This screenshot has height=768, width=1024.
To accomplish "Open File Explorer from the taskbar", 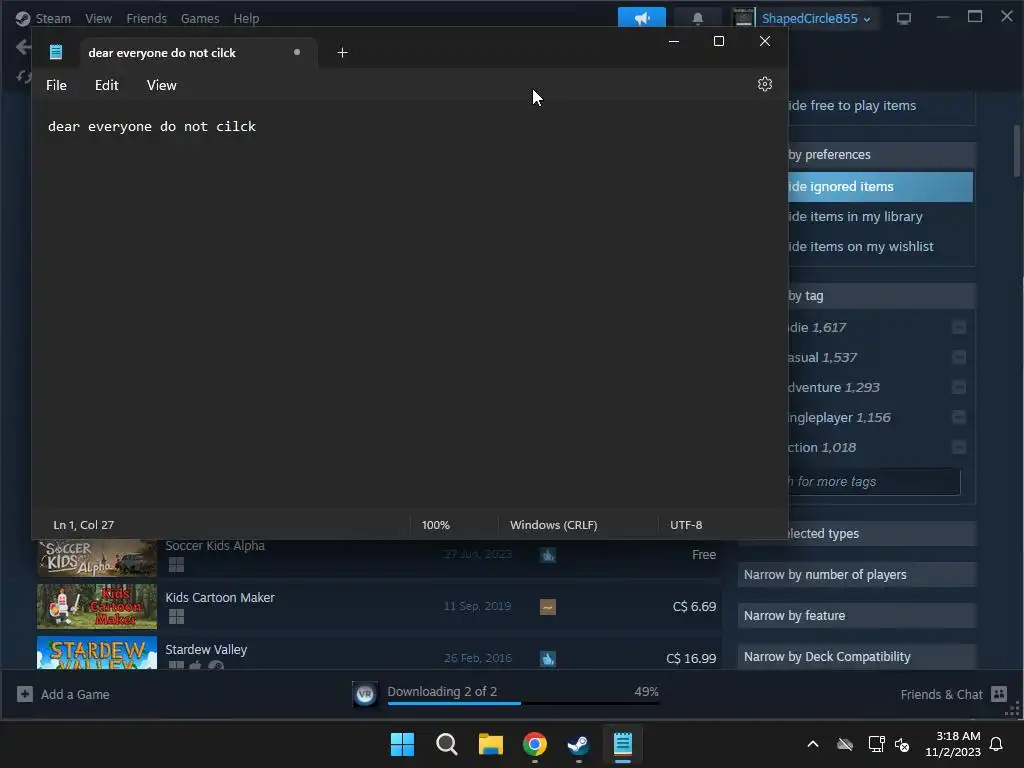I will click(x=490, y=744).
